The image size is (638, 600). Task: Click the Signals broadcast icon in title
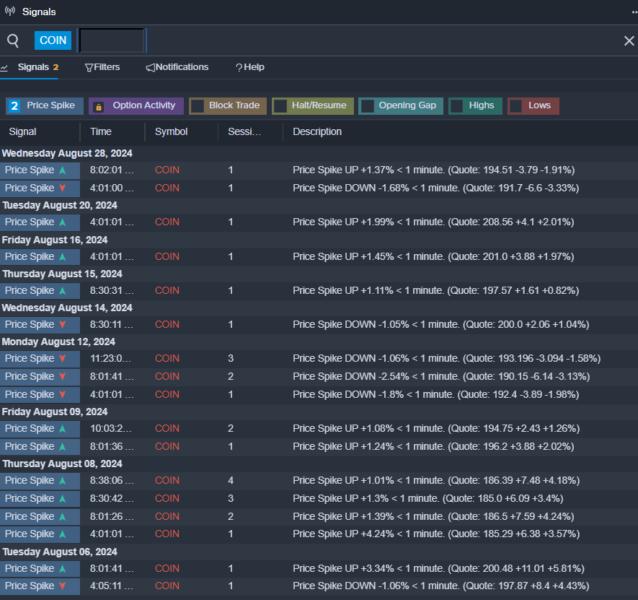10,11
